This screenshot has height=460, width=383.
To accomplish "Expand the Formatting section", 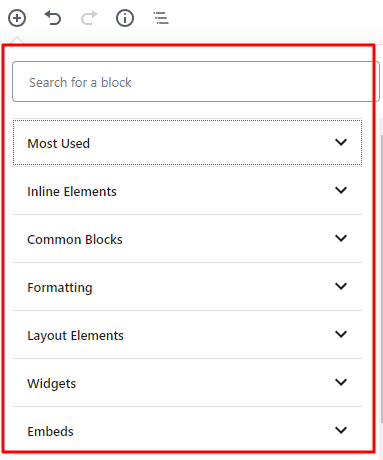I will click(x=187, y=287).
